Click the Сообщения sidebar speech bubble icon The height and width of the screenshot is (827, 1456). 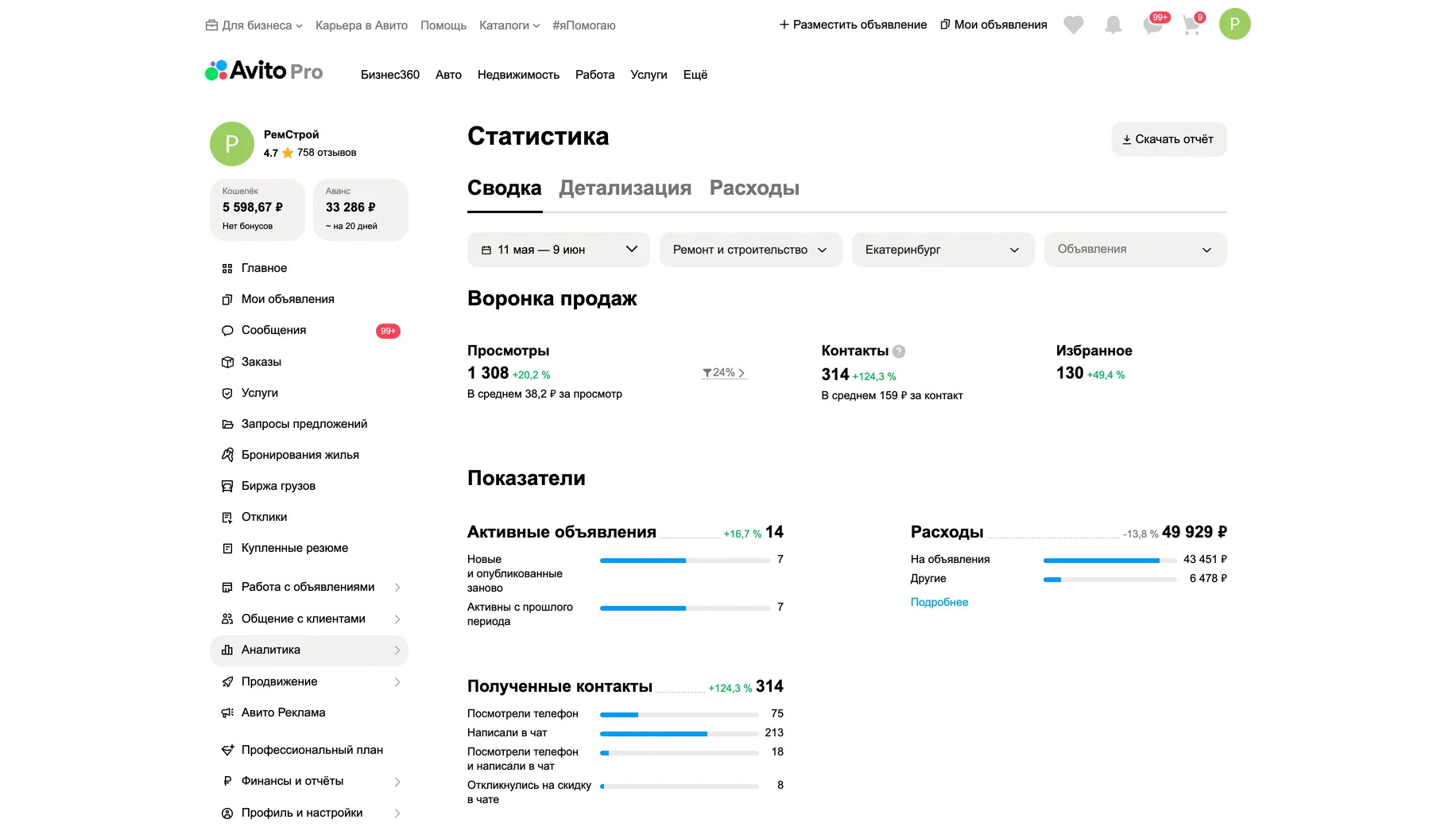coord(227,331)
